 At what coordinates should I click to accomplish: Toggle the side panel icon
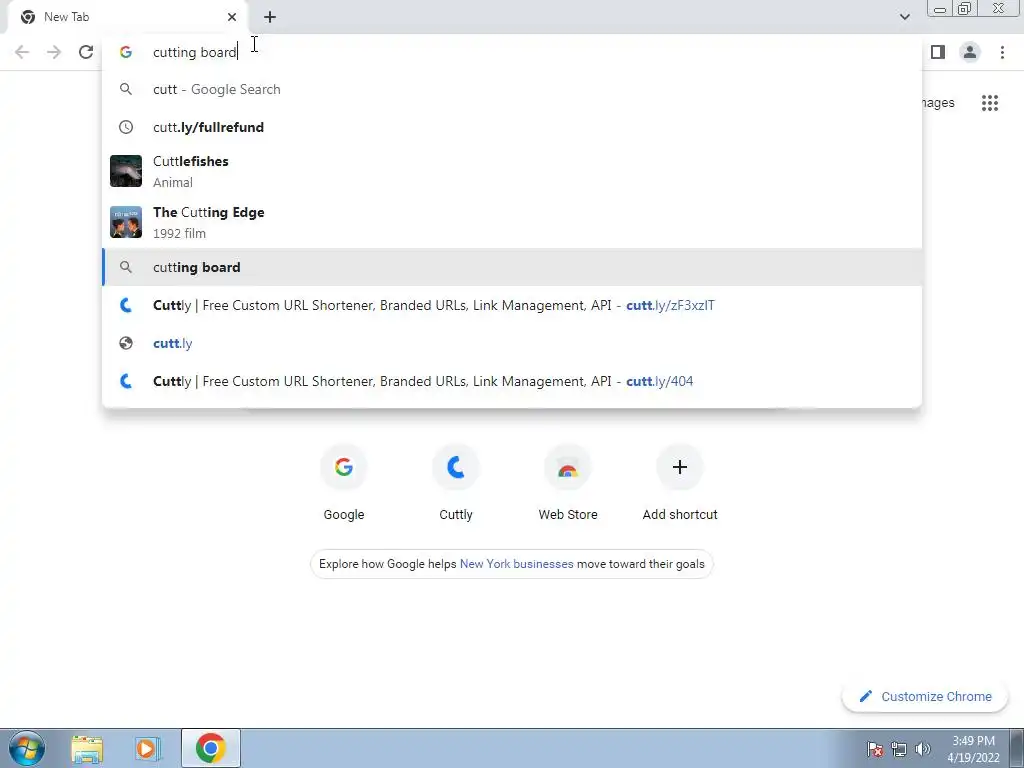coord(938,52)
